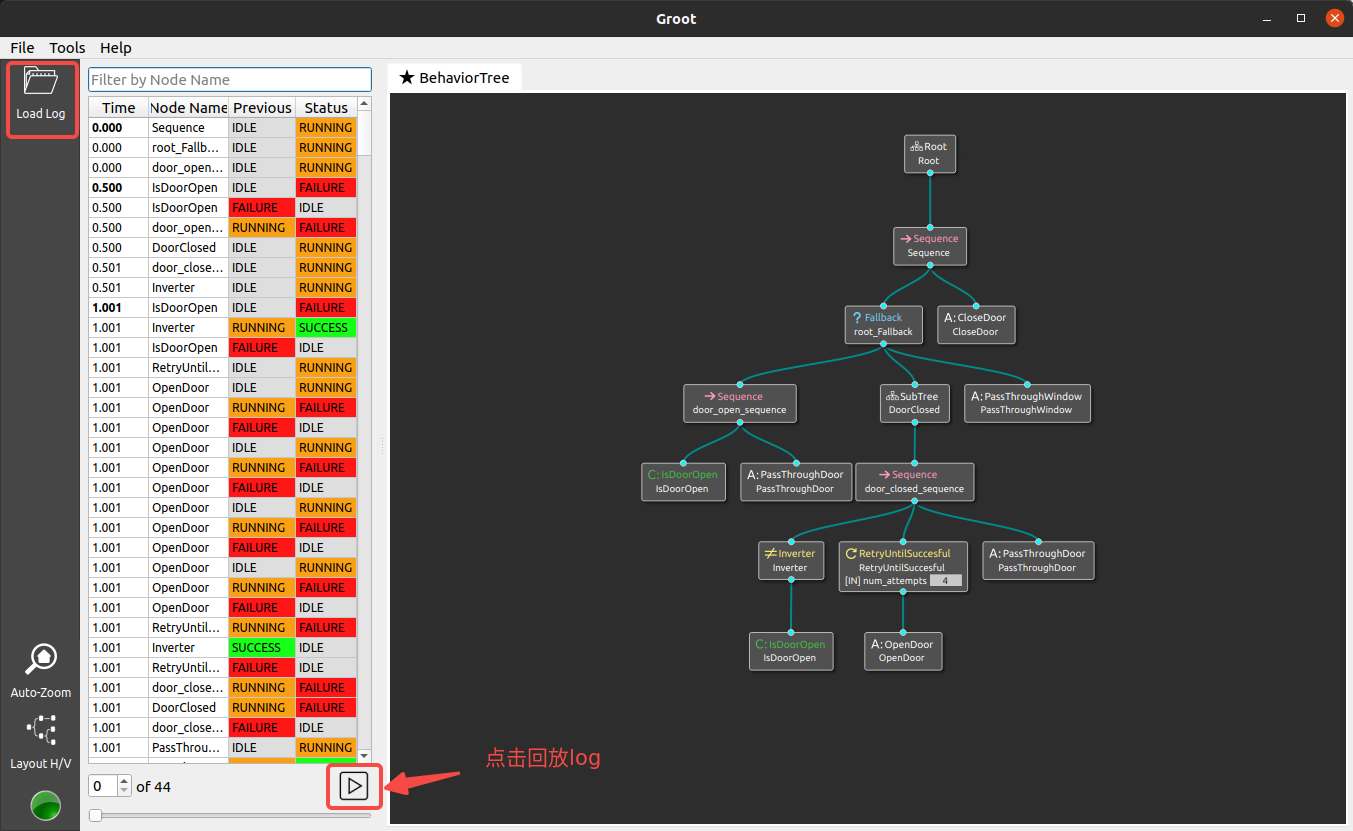Decrement the frame counter with the down arrow
Viewport: 1353px width, 831px height.
(x=124, y=791)
